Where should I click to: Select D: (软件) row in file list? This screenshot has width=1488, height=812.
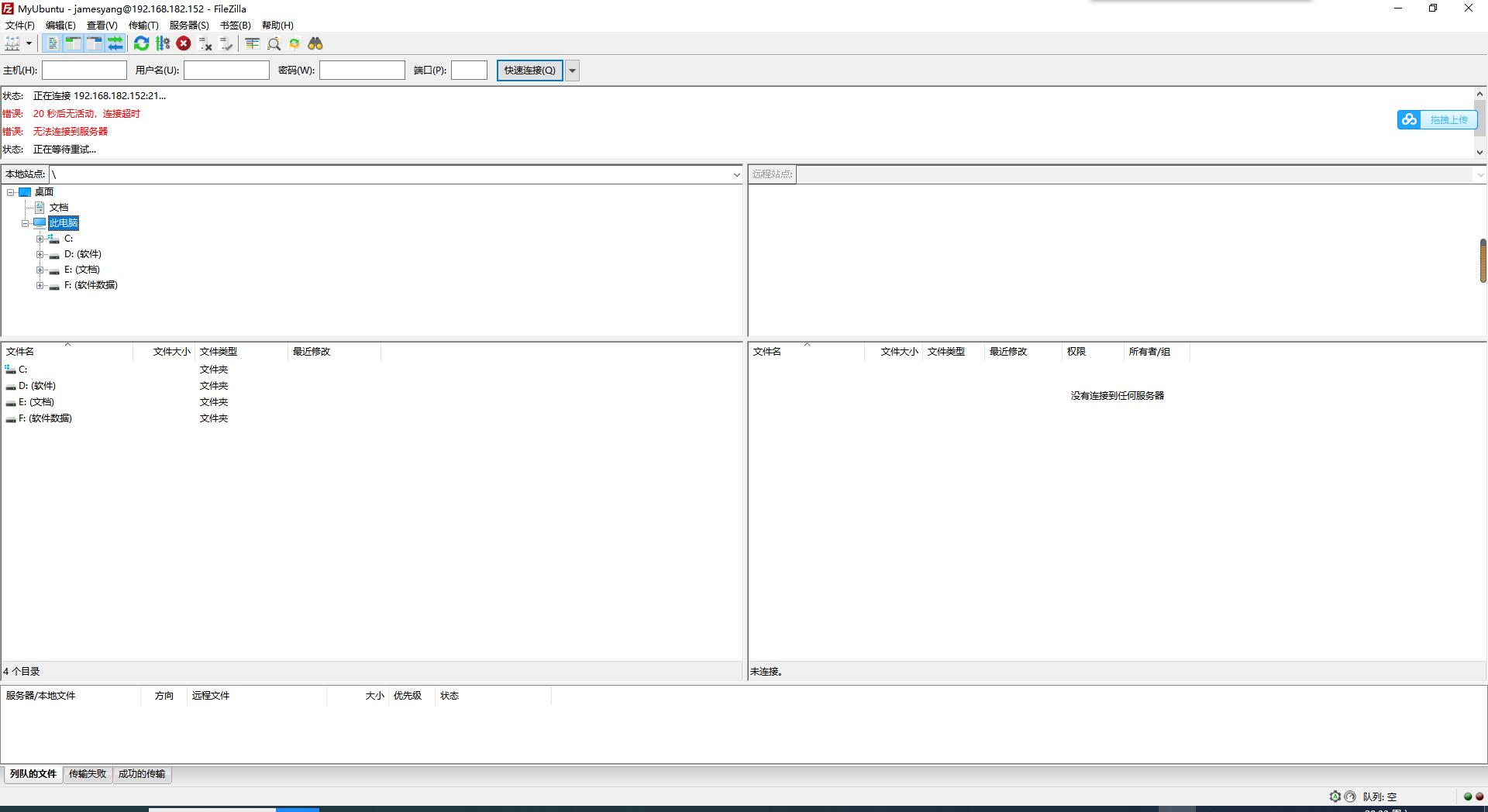(x=192, y=386)
